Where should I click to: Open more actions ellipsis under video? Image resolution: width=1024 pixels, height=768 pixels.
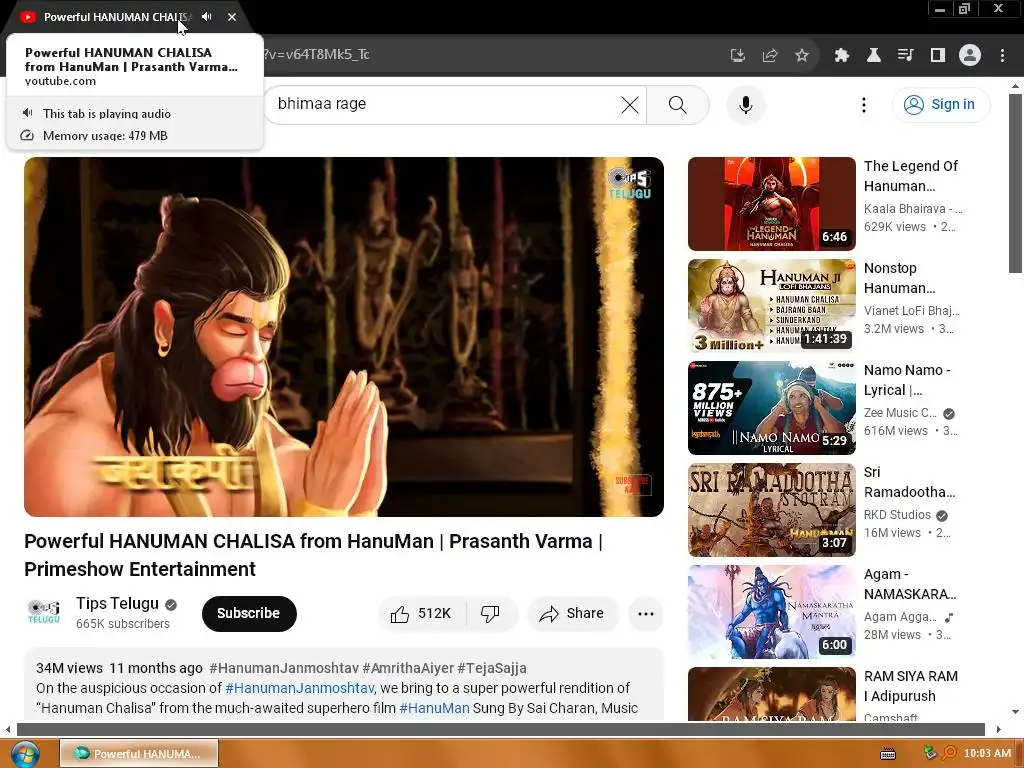646,613
